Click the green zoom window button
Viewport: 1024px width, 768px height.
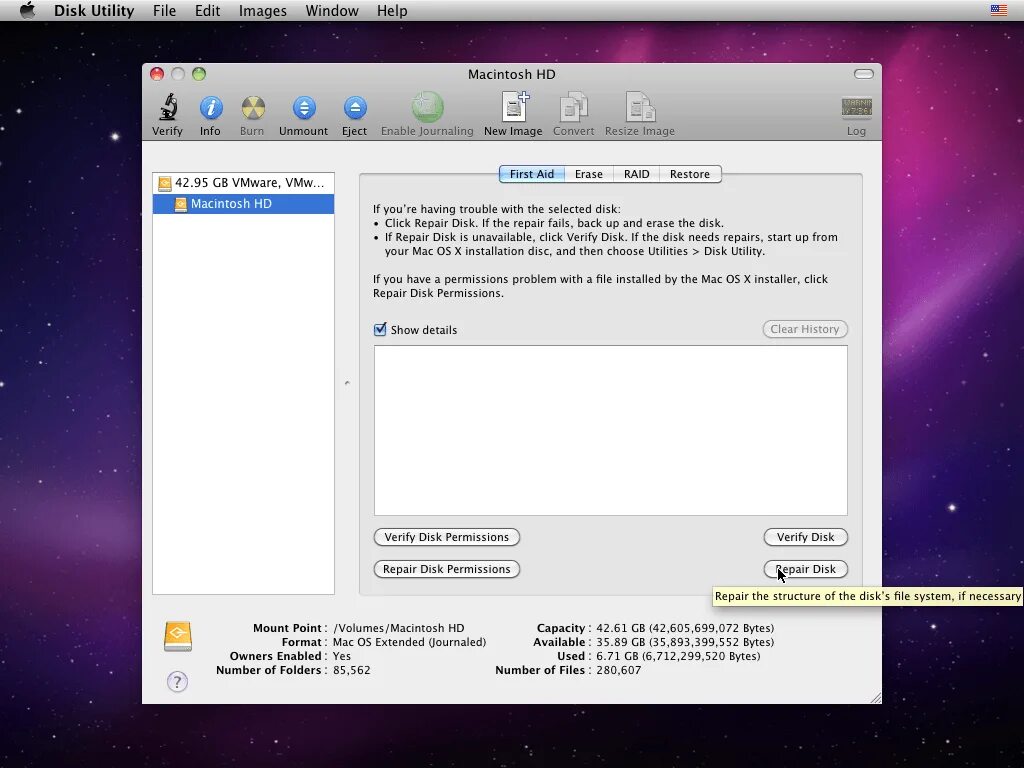[199, 74]
